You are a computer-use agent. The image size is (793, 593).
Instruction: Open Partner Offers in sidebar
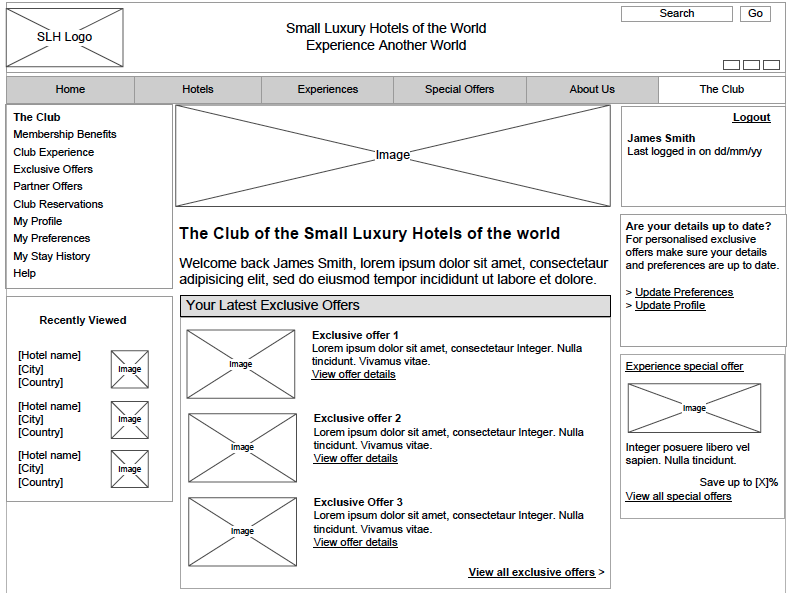pyautogui.click(x=48, y=187)
